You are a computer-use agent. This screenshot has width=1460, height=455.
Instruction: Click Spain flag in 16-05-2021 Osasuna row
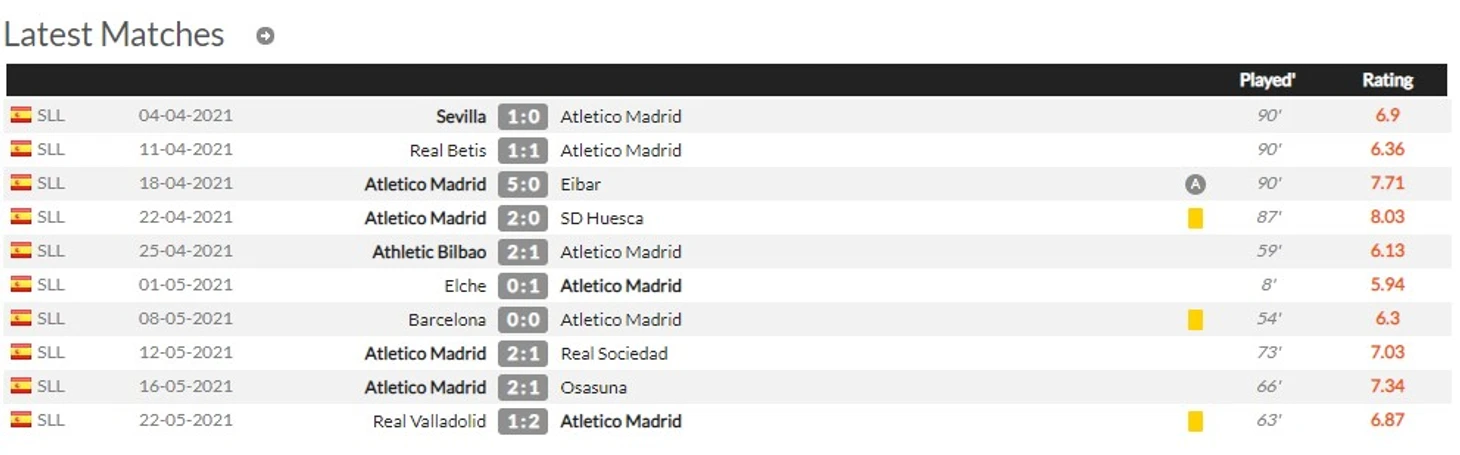point(21,386)
